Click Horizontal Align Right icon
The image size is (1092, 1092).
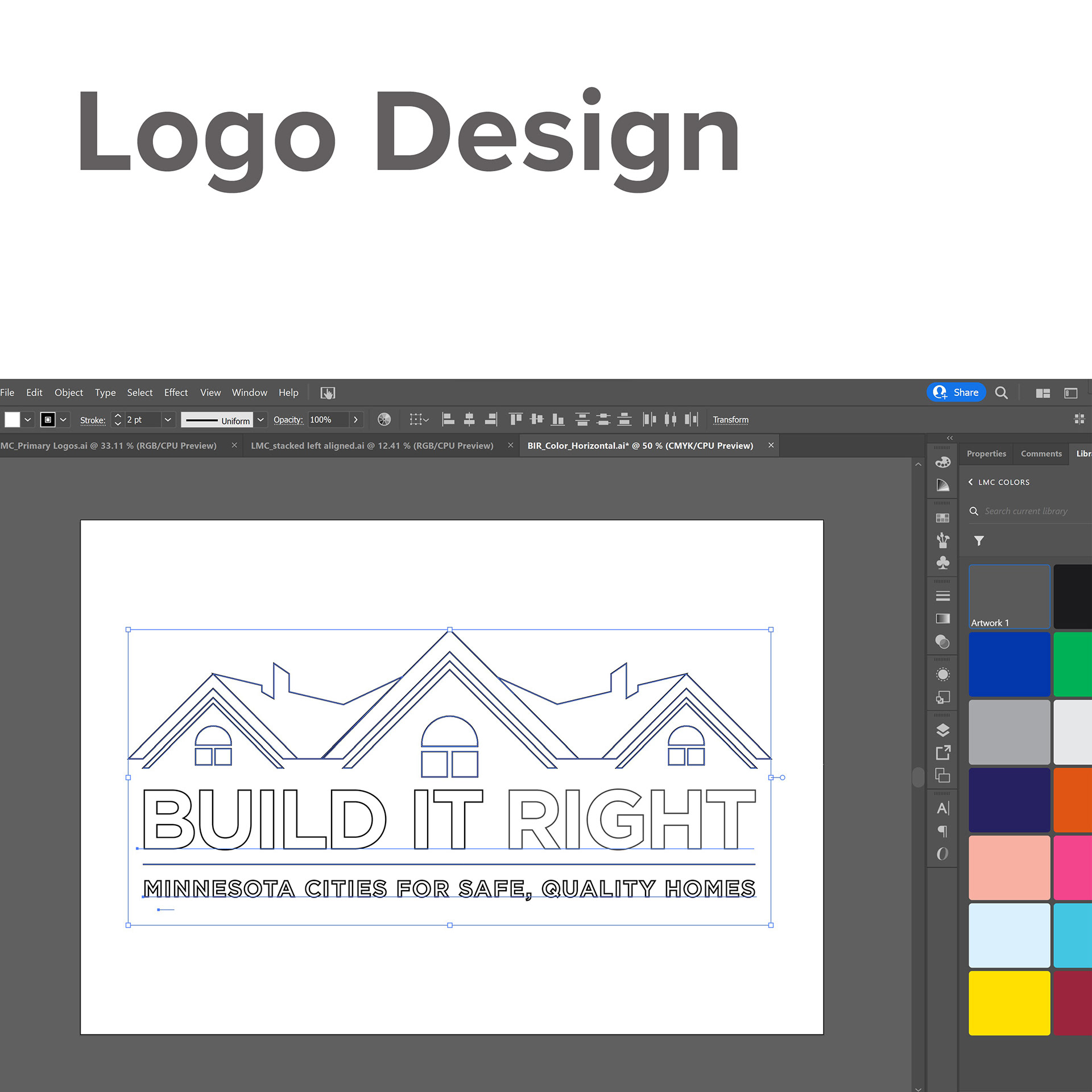pos(491,420)
